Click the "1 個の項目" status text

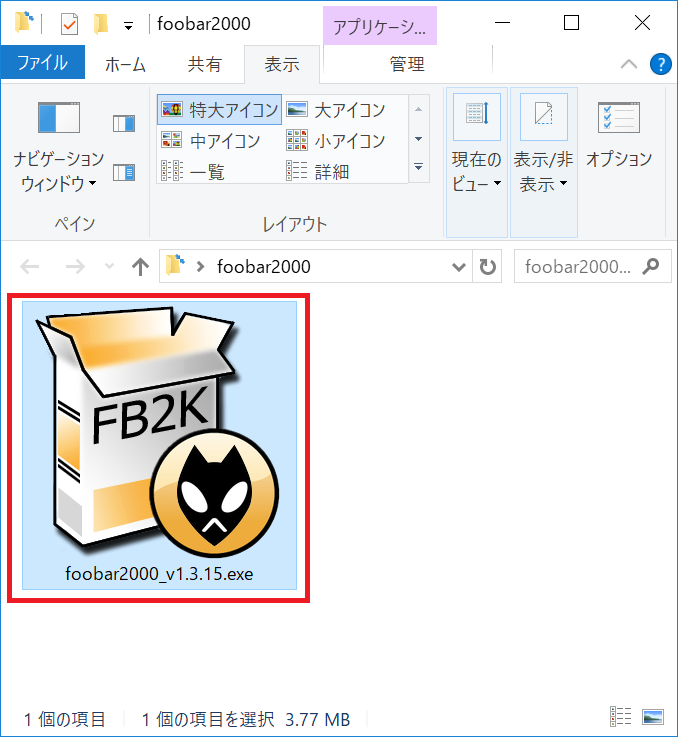point(65,719)
